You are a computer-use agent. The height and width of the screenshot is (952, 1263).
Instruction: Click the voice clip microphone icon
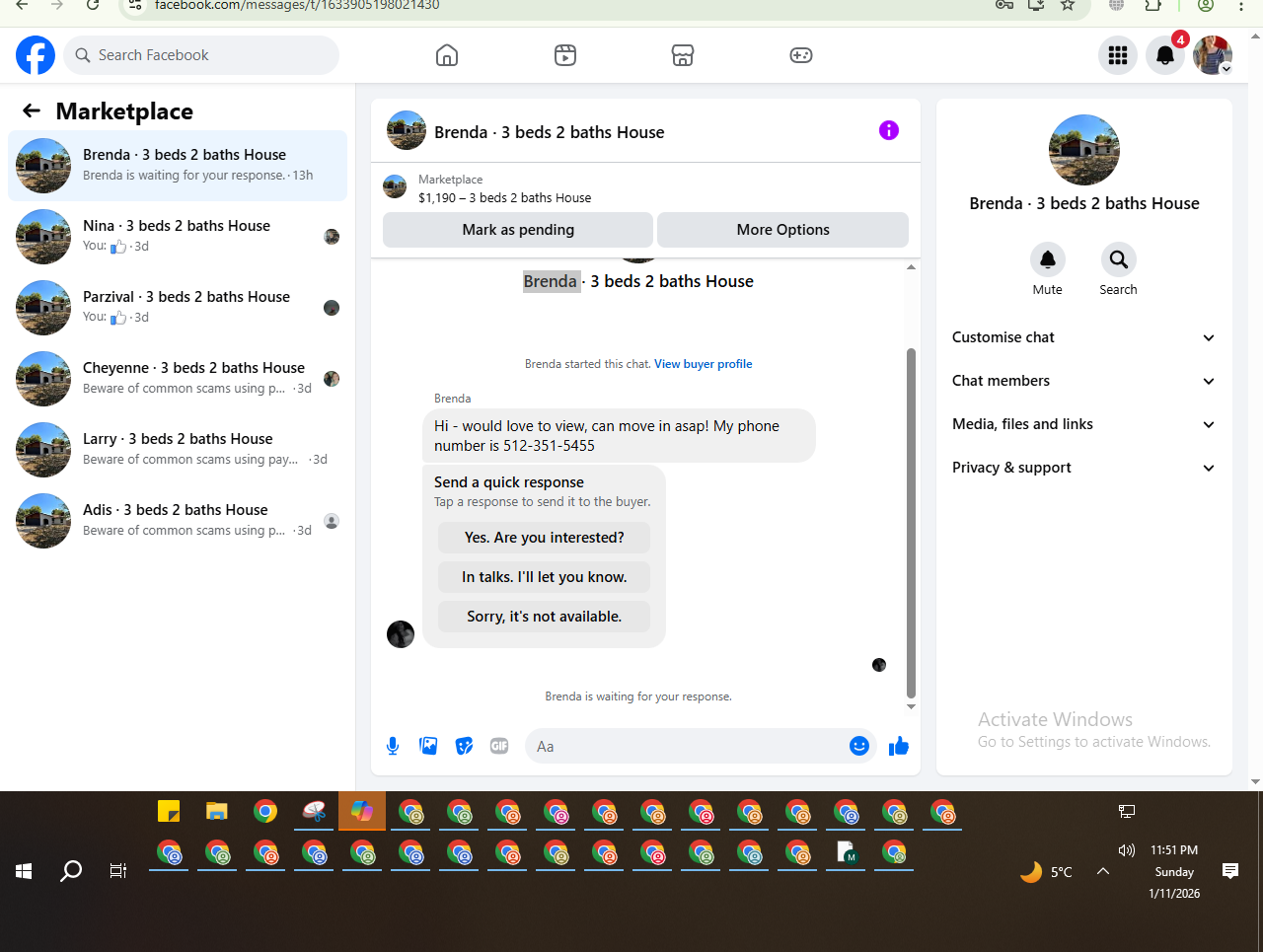point(393,746)
